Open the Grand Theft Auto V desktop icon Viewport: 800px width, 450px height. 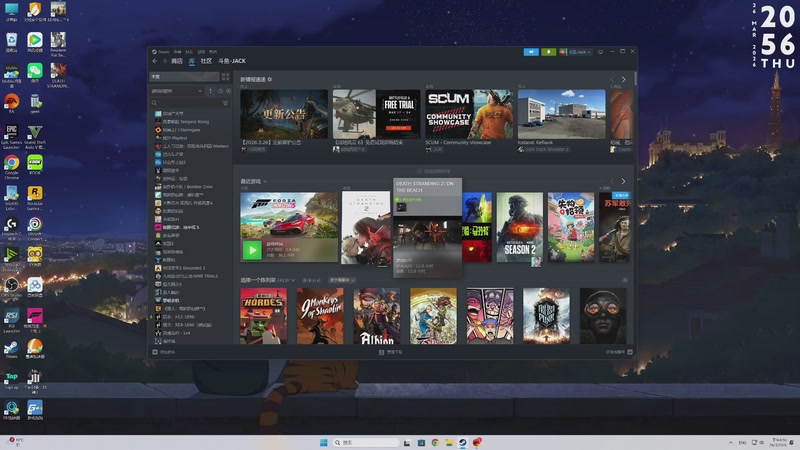[x=35, y=136]
